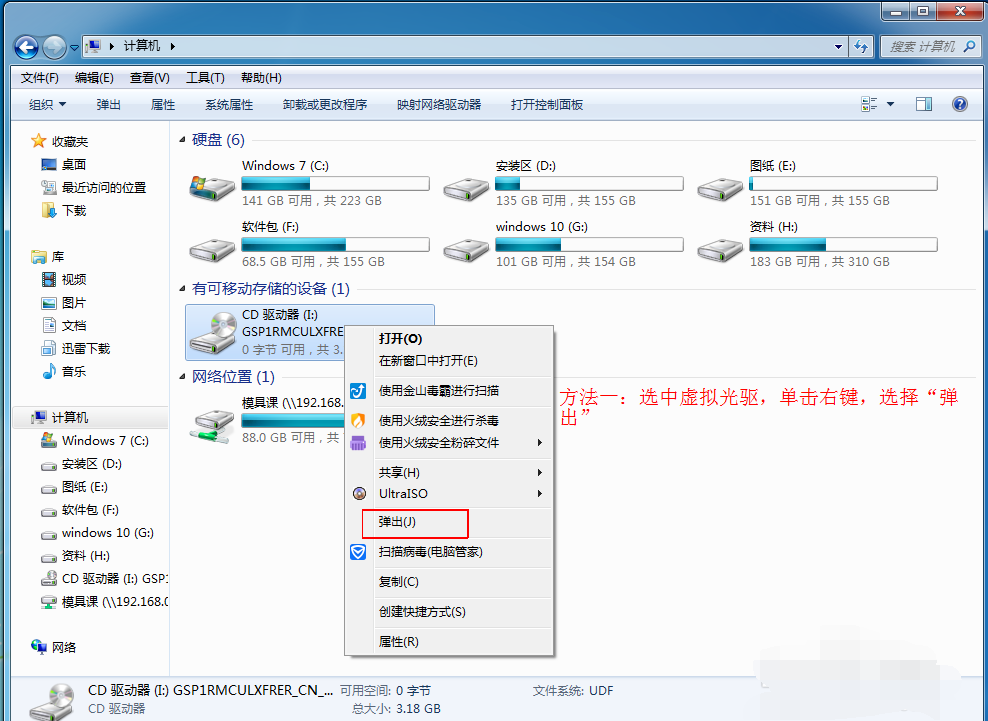Click the refresh icon beside the address bar
The image size is (988, 721).
coord(861,46)
